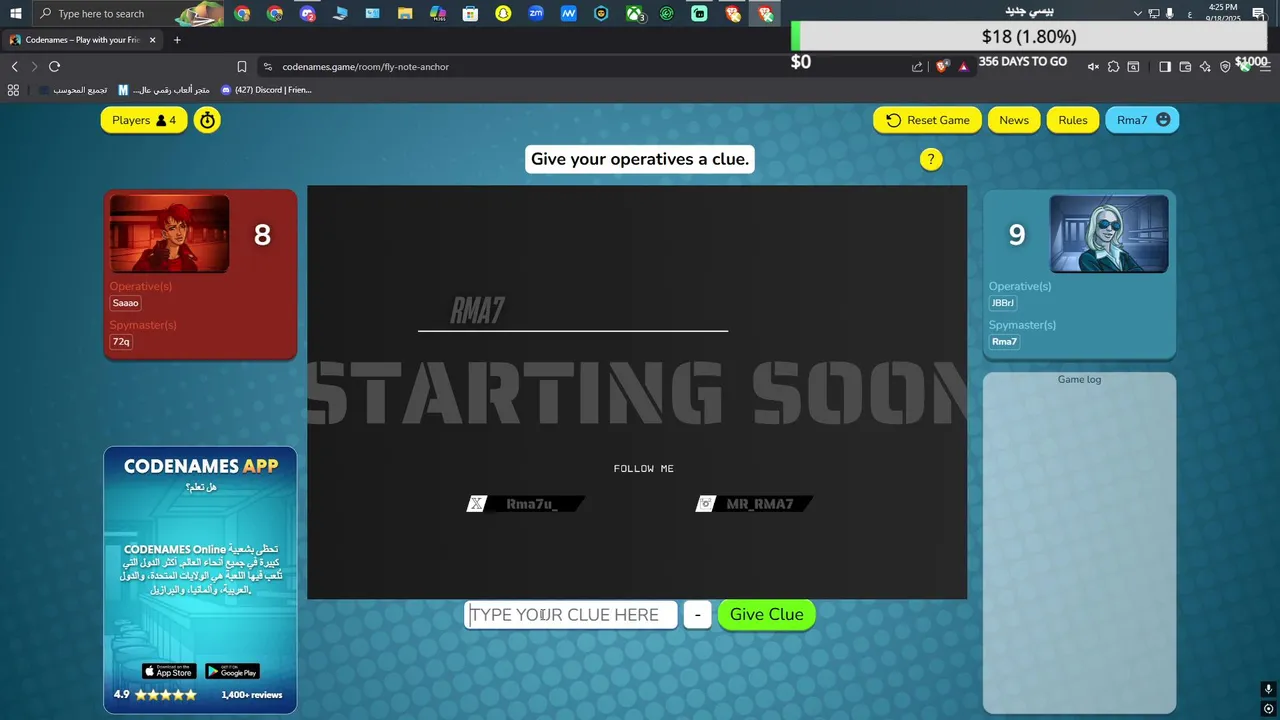
Task: Open the Brave Shields lion icon
Action: point(942,66)
